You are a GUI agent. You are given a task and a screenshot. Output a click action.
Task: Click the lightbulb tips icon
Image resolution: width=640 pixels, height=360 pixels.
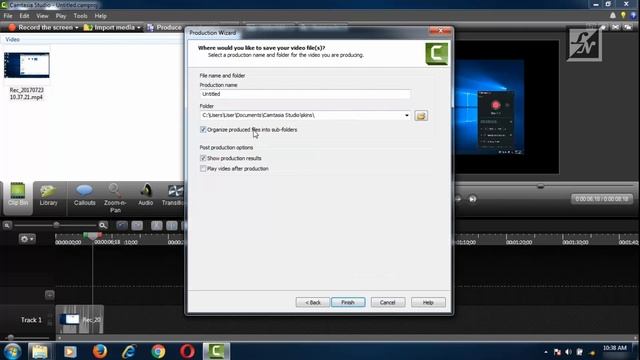click(623, 16)
